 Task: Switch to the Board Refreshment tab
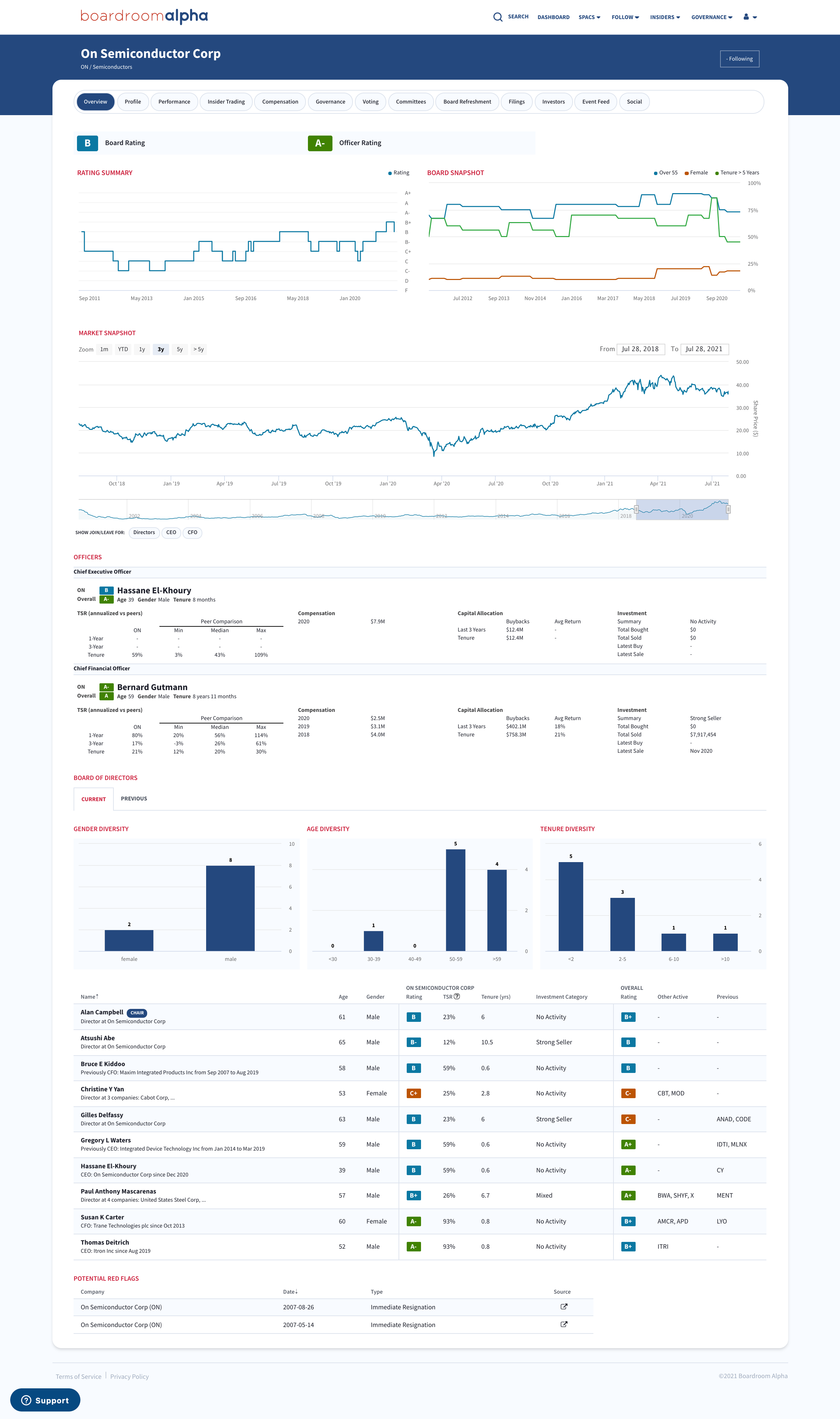467,102
